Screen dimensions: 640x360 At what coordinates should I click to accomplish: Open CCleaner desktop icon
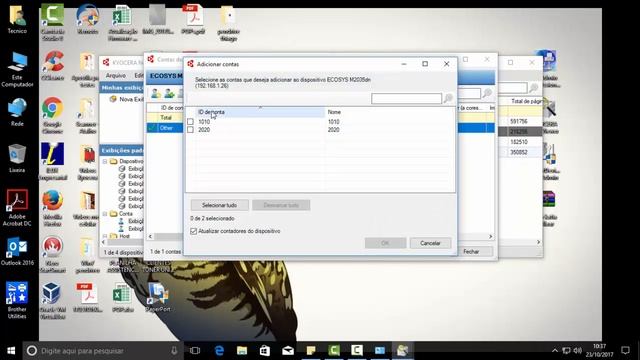pyautogui.click(x=52, y=65)
